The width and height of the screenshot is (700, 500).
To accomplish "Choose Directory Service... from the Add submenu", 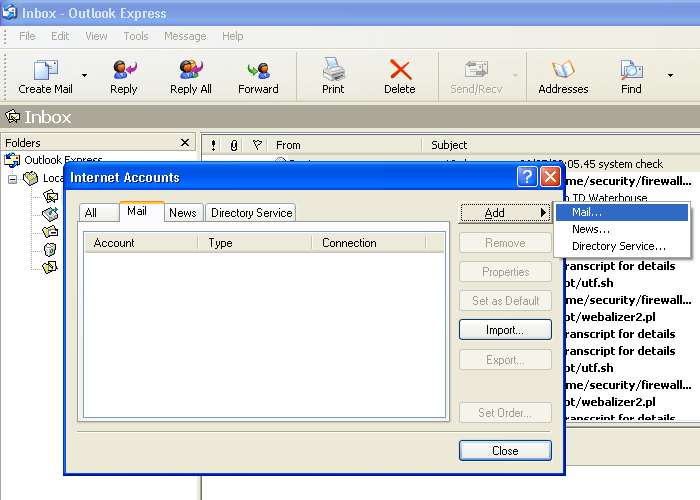I will 621,246.
